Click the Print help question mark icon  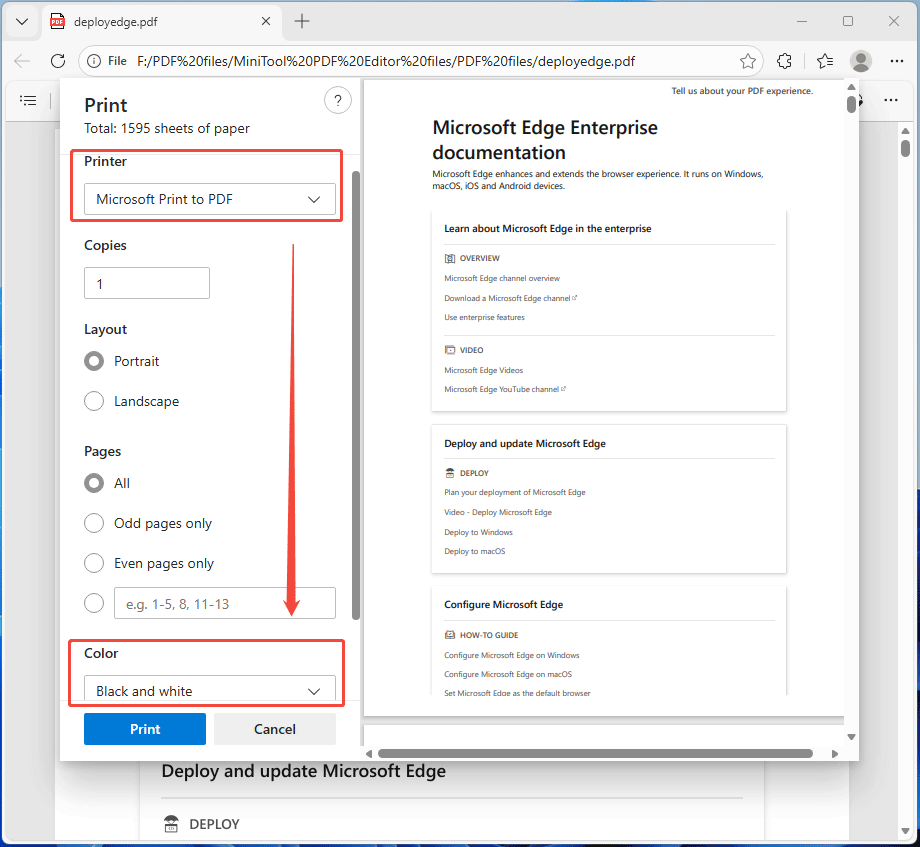(x=338, y=100)
